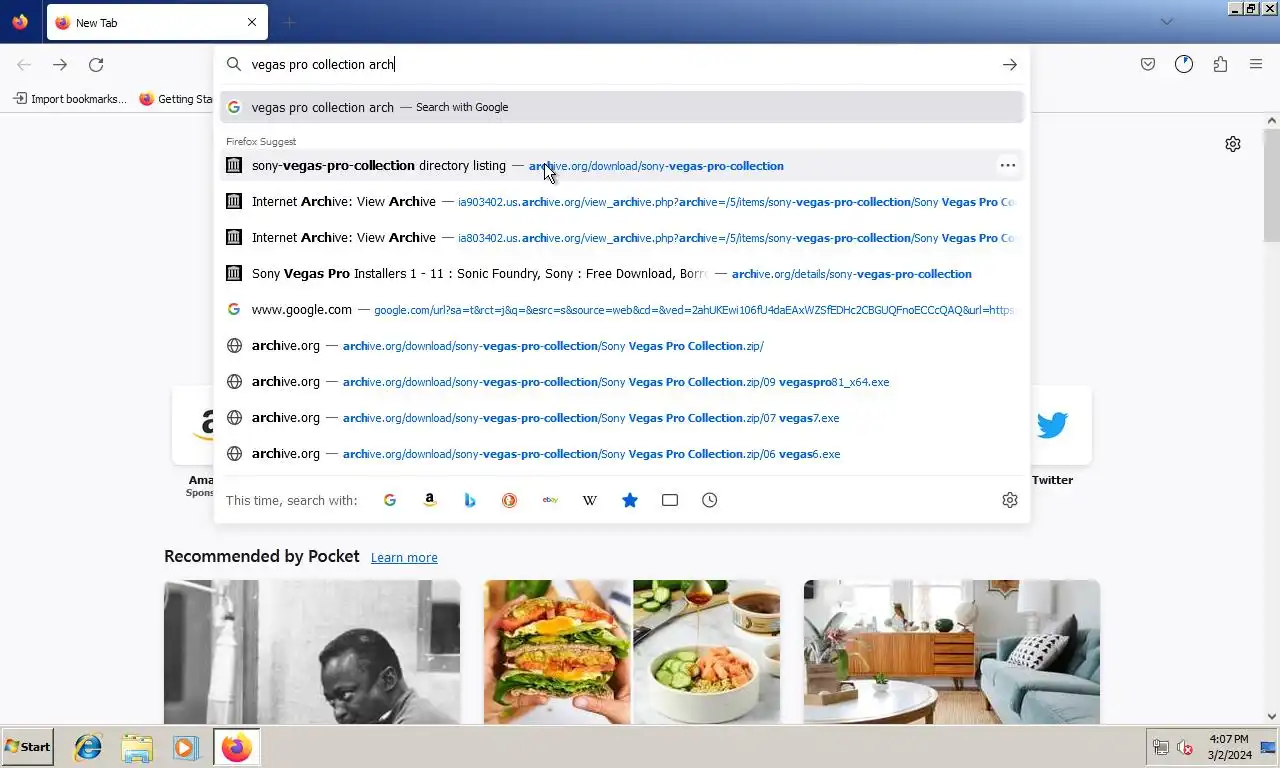Select ia903402.us.archive.org View Archive suggestion
Screen dimensions: 1280x768
[x=622, y=201]
